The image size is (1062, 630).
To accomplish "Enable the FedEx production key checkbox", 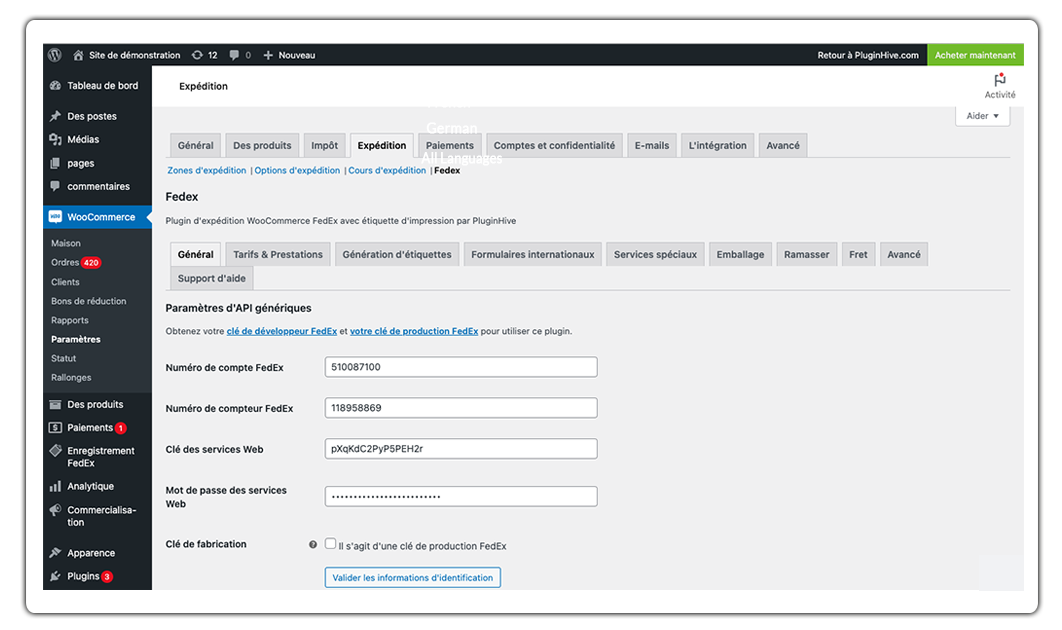I will (331, 544).
